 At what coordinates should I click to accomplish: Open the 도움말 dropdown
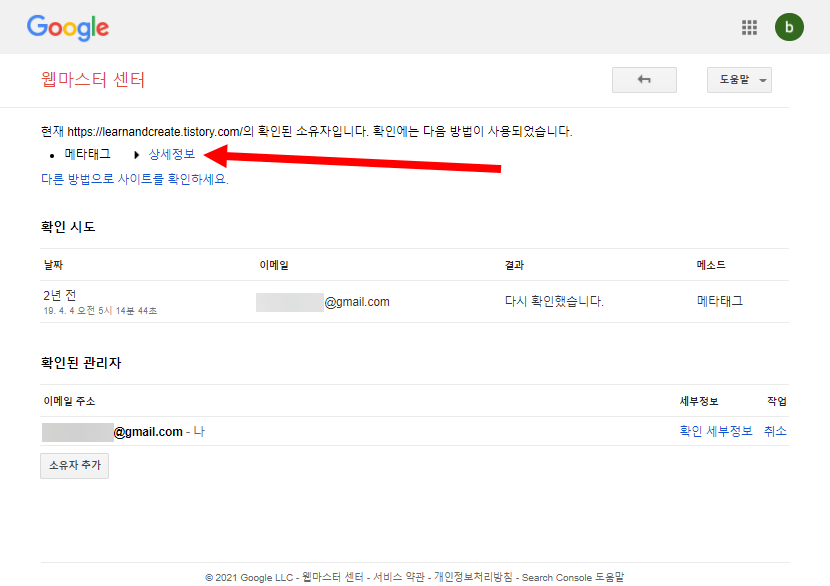point(739,80)
